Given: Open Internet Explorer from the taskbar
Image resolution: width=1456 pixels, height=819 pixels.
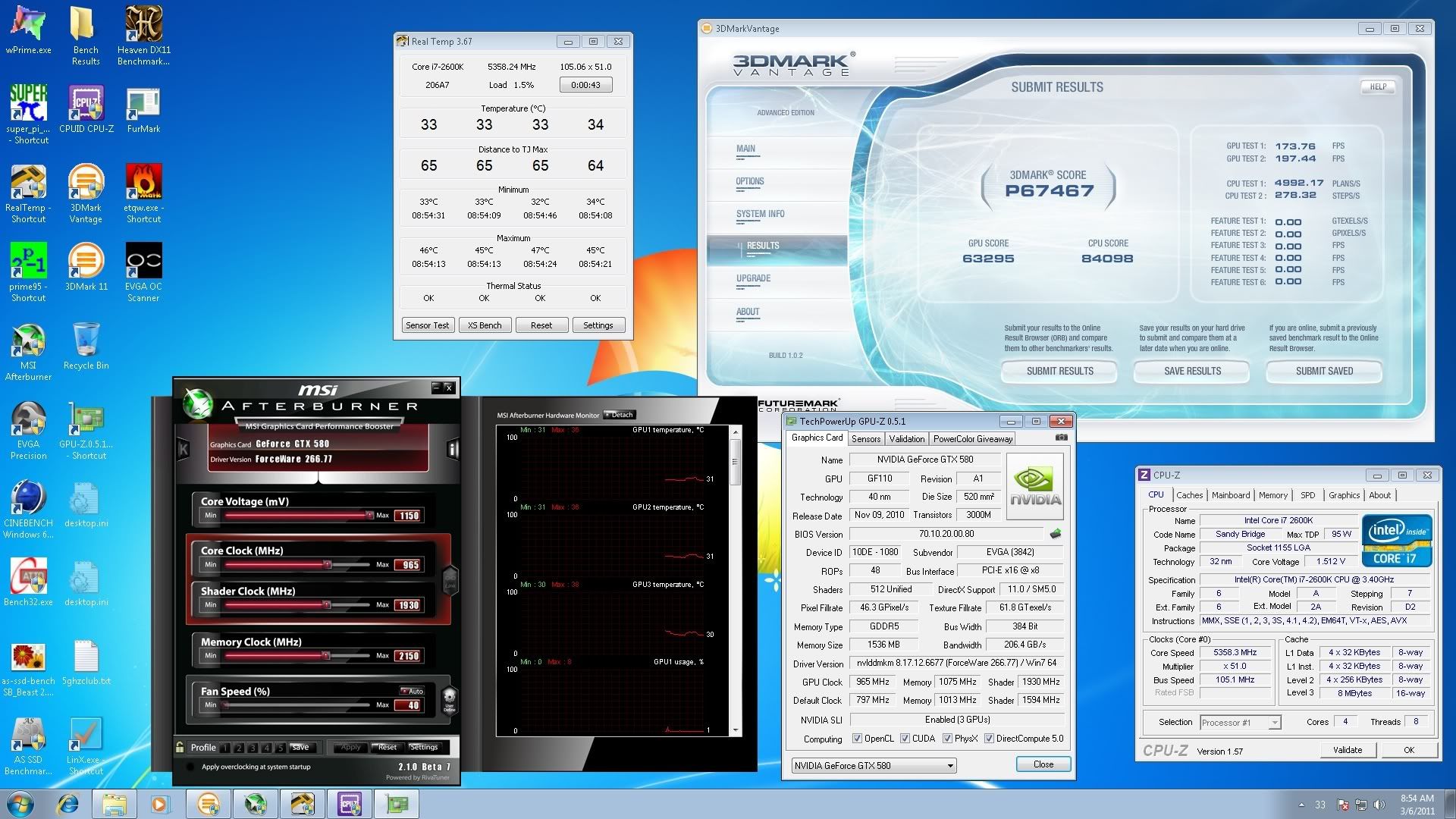Looking at the screenshot, I should (68, 804).
